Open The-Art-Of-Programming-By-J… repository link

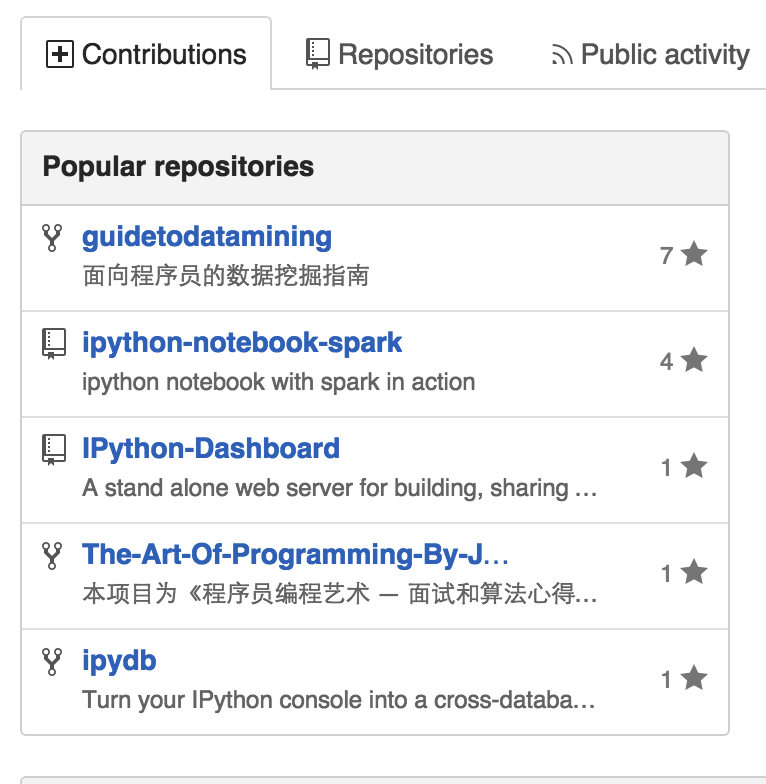coord(296,555)
